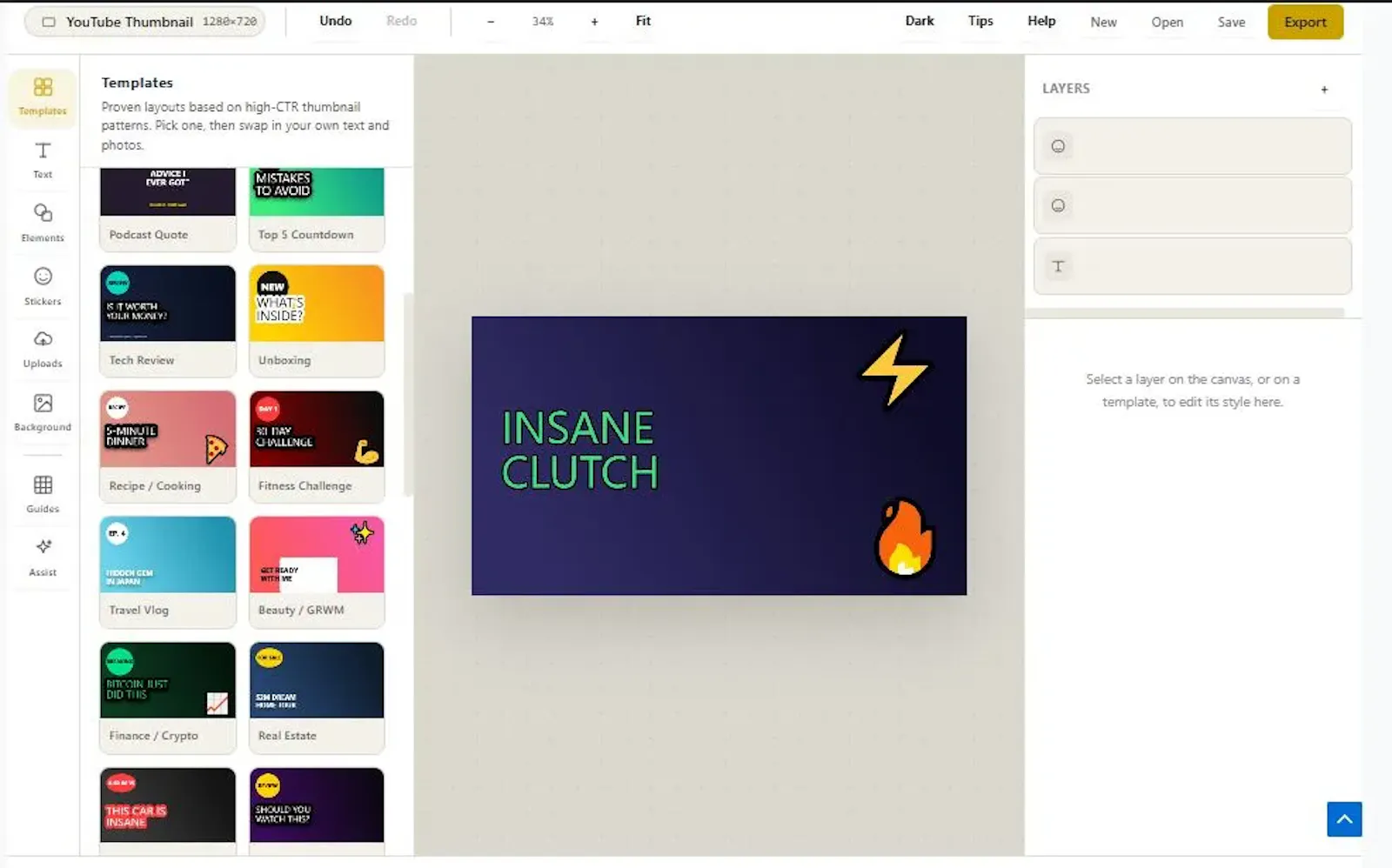The image size is (1392, 868).
Task: Select the fire sticker on canvas
Action: coord(904,537)
